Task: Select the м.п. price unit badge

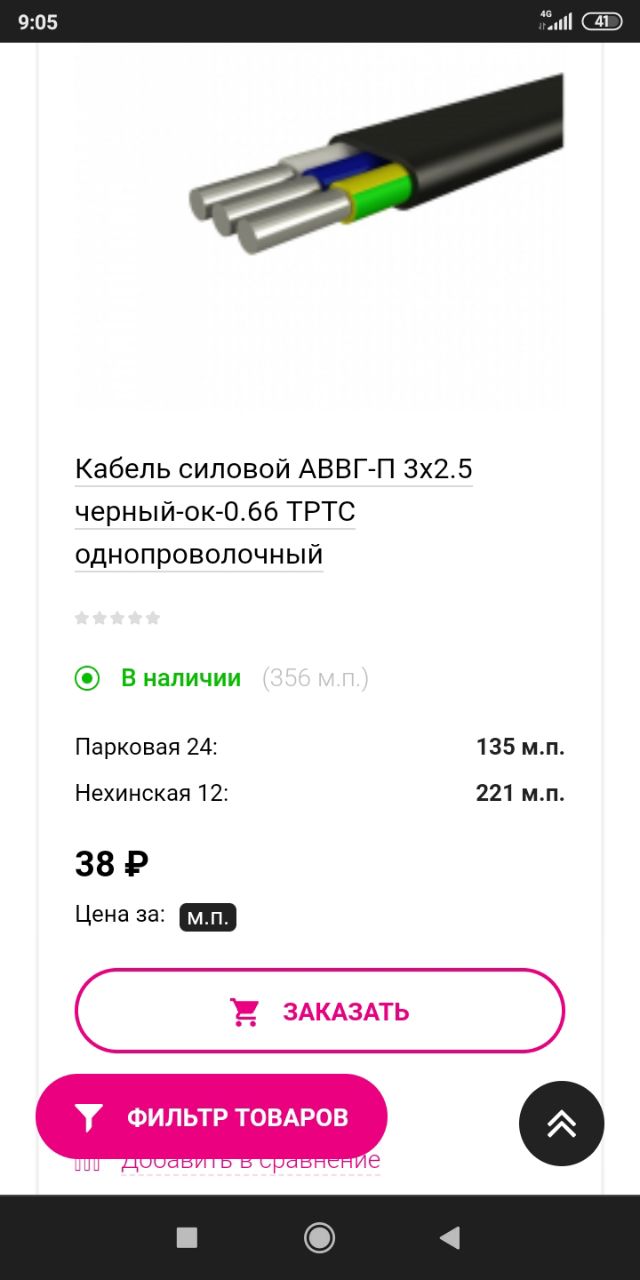Action: tap(208, 917)
